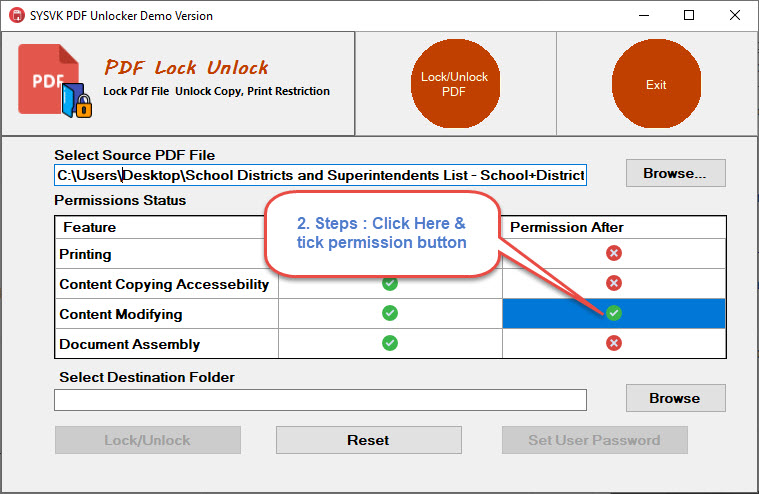Viewport: 759px width, 494px height.
Task: Click into the source PDF path field
Action: 320,175
